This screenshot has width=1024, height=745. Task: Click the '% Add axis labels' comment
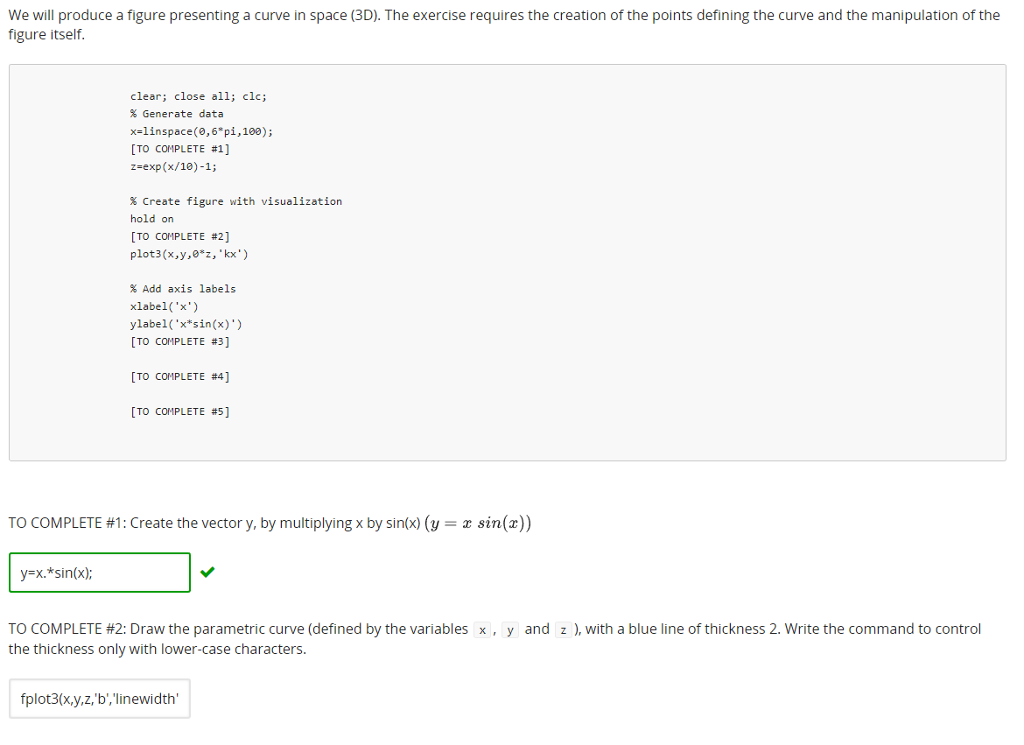[183, 289]
